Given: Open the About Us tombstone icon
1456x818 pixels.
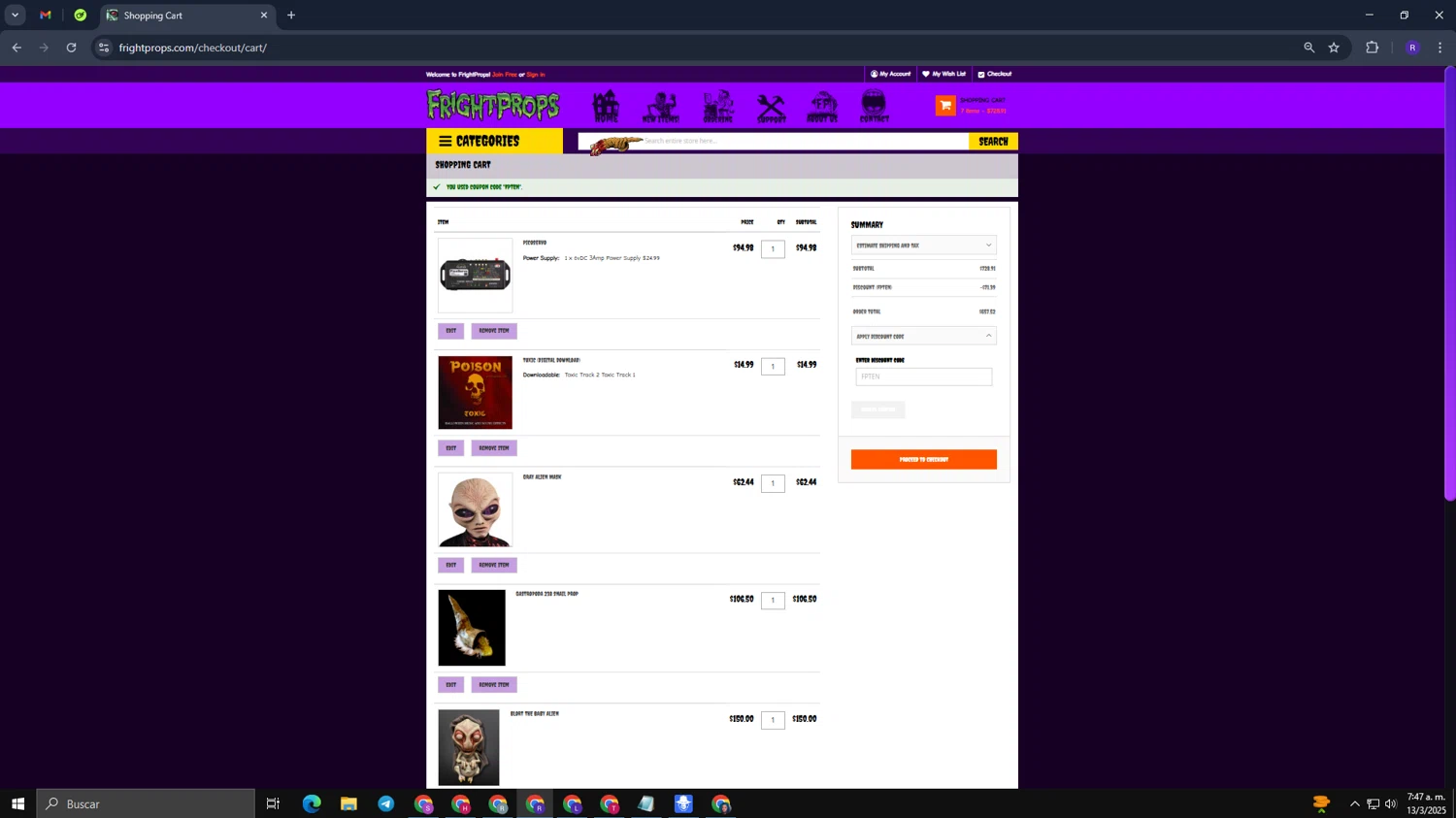Looking at the screenshot, I should [x=822, y=107].
